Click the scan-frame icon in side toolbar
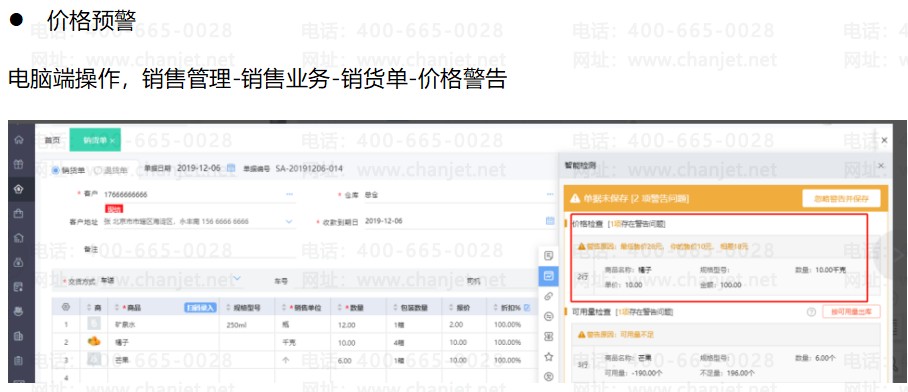The width and height of the screenshot is (908, 392). [x=548, y=336]
